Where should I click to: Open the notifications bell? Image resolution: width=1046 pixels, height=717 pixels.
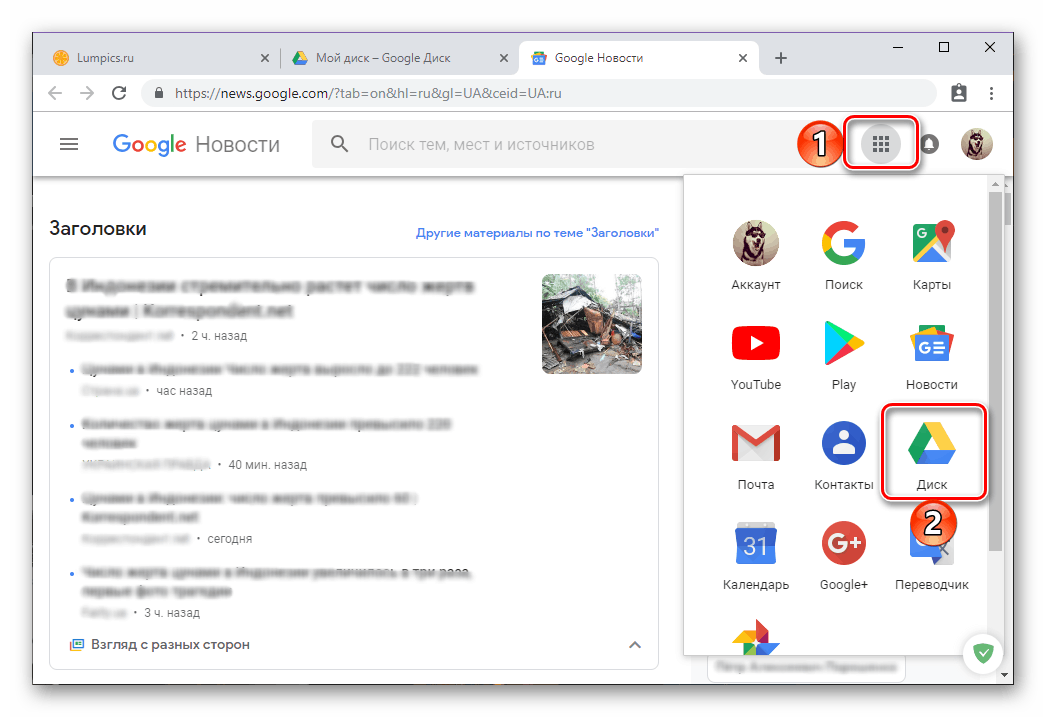929,144
